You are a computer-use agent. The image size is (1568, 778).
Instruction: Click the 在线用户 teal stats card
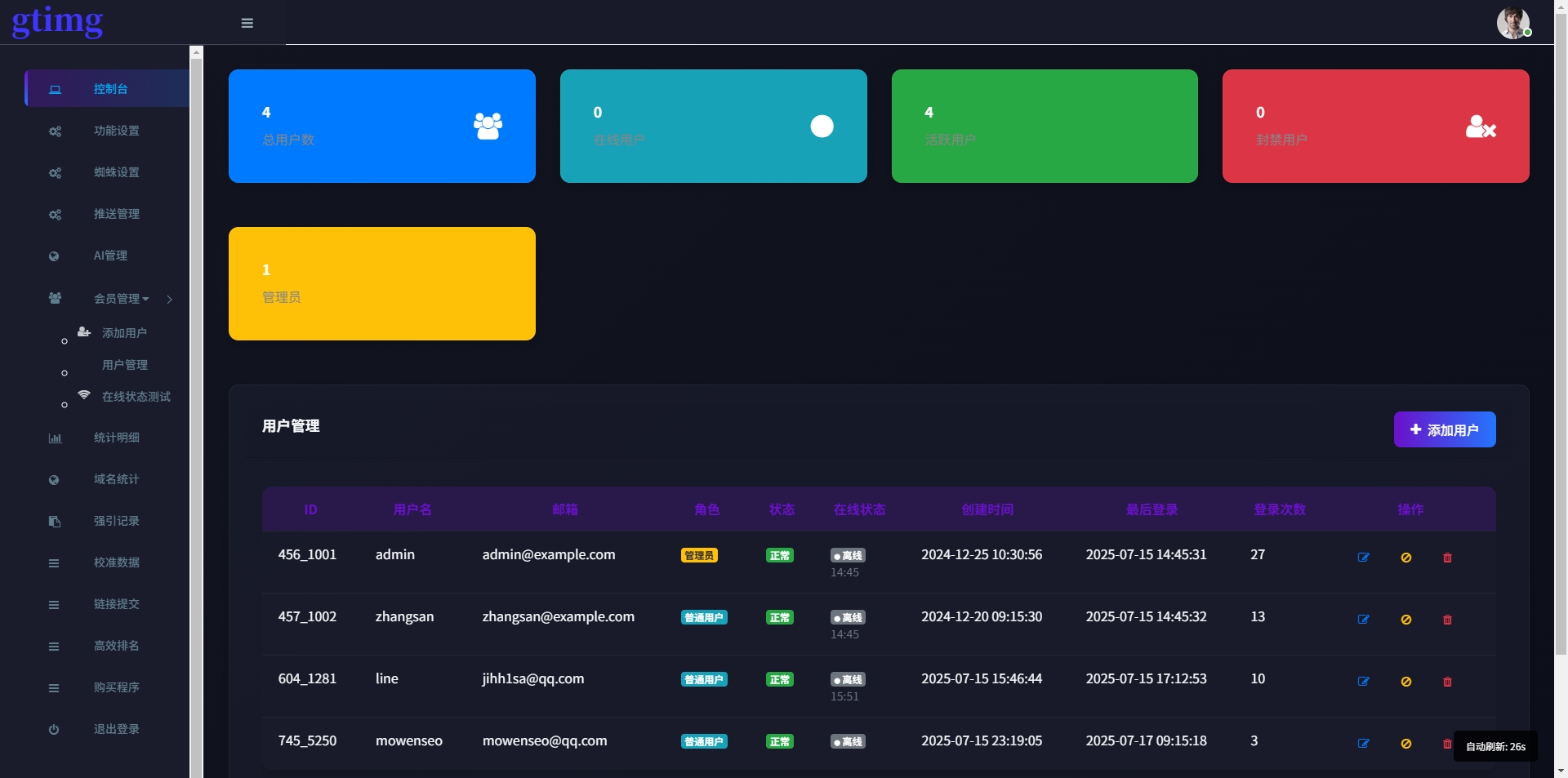(x=714, y=126)
